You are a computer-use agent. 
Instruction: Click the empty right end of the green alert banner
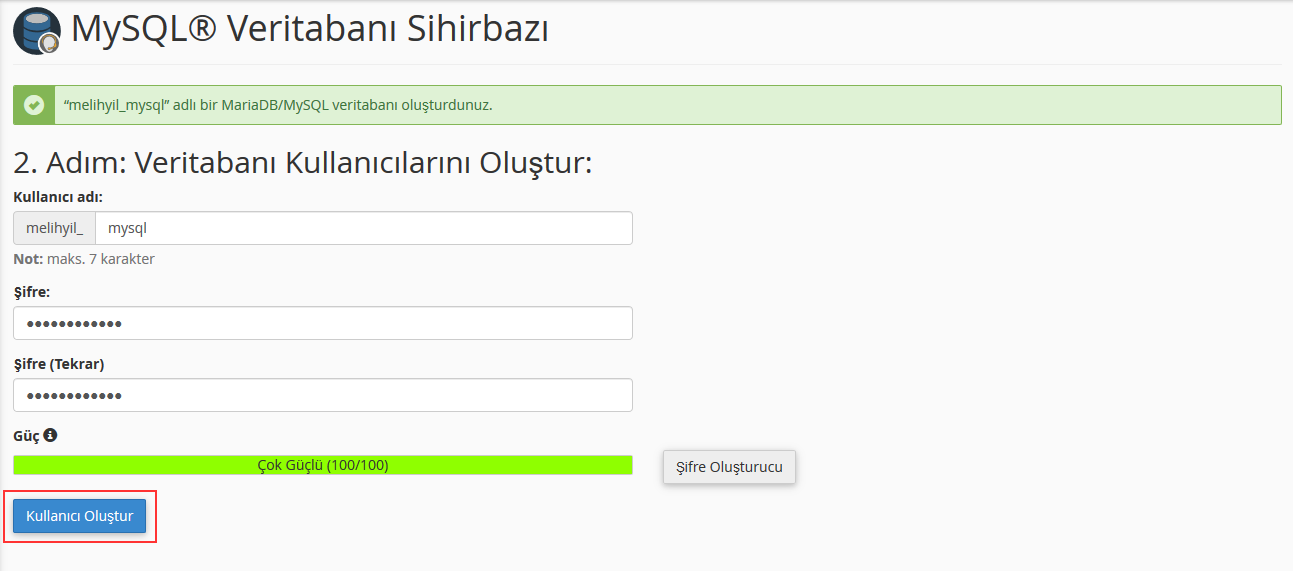pos(1100,105)
